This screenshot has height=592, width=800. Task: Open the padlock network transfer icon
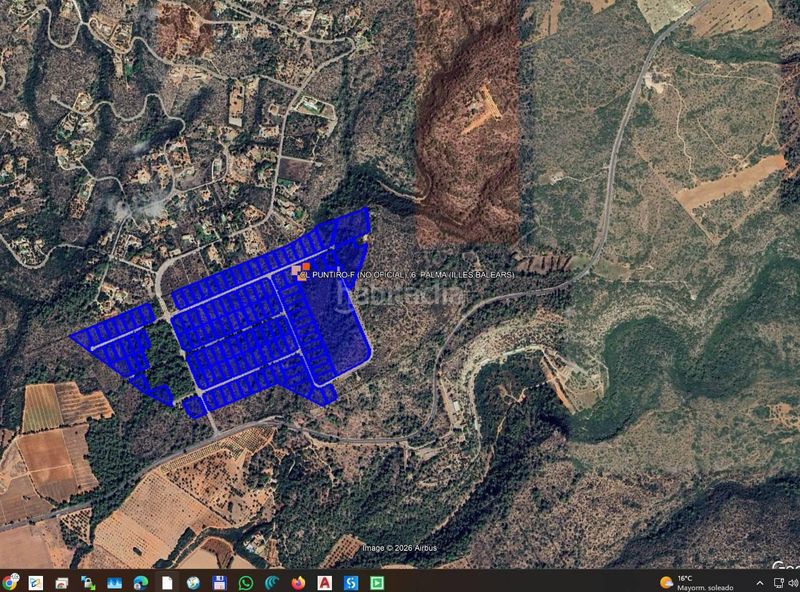pos(88,582)
